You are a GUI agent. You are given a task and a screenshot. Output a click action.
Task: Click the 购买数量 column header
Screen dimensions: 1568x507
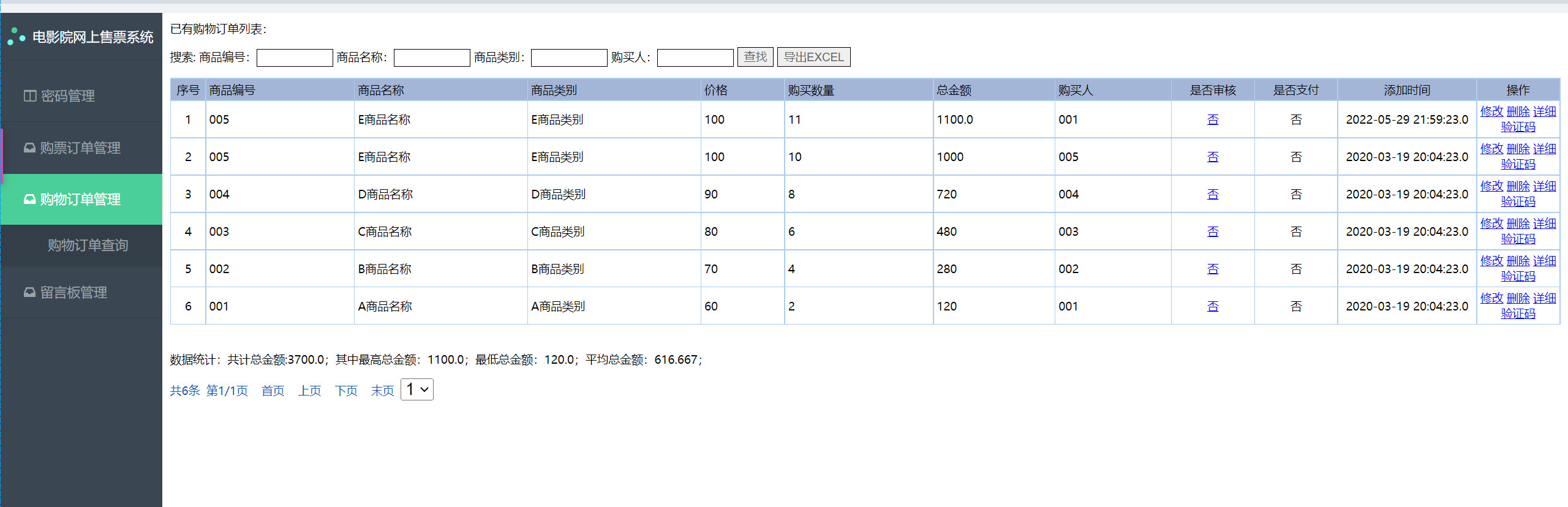pyautogui.click(x=858, y=90)
